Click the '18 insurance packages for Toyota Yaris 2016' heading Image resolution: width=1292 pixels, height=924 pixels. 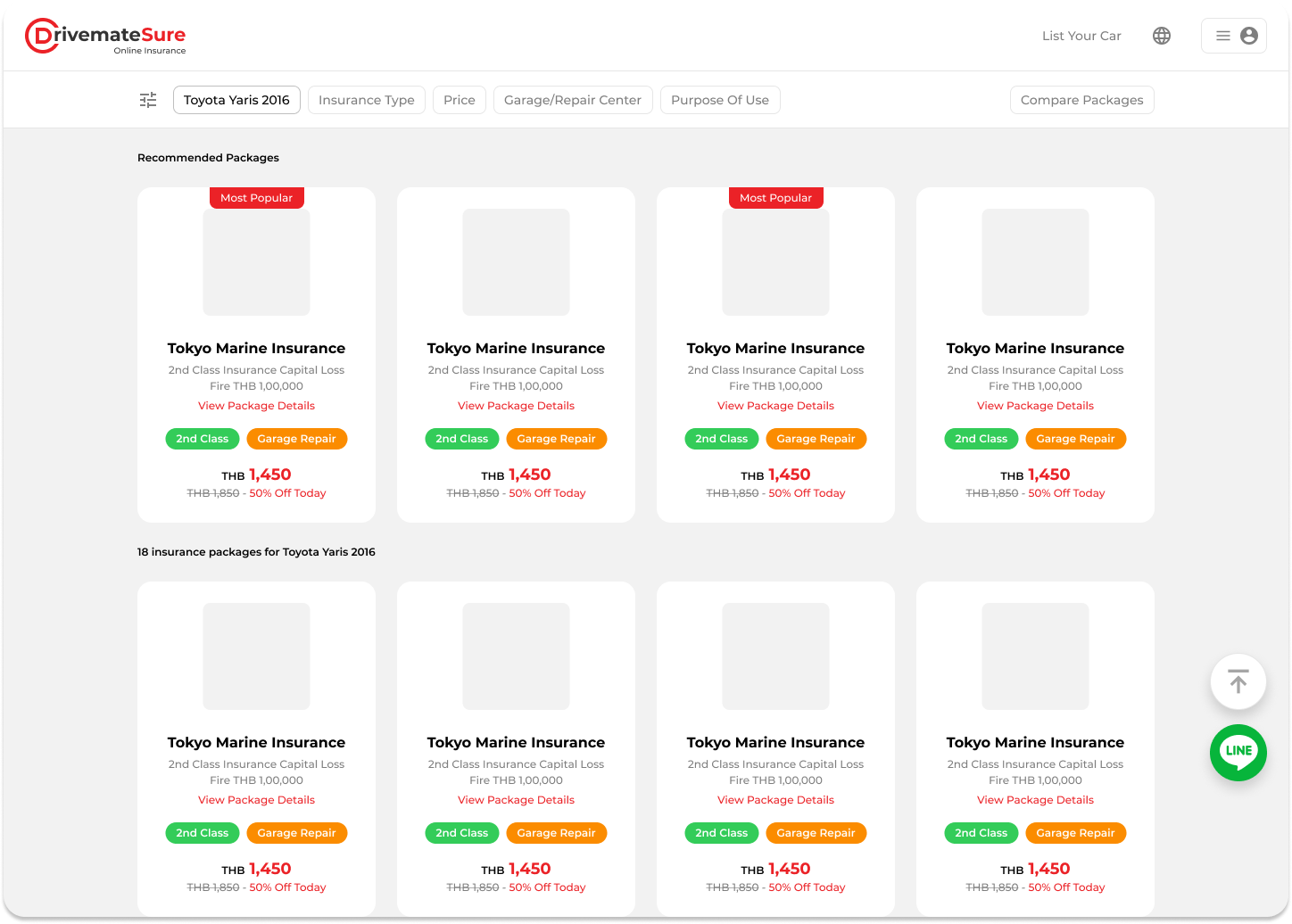tap(256, 552)
